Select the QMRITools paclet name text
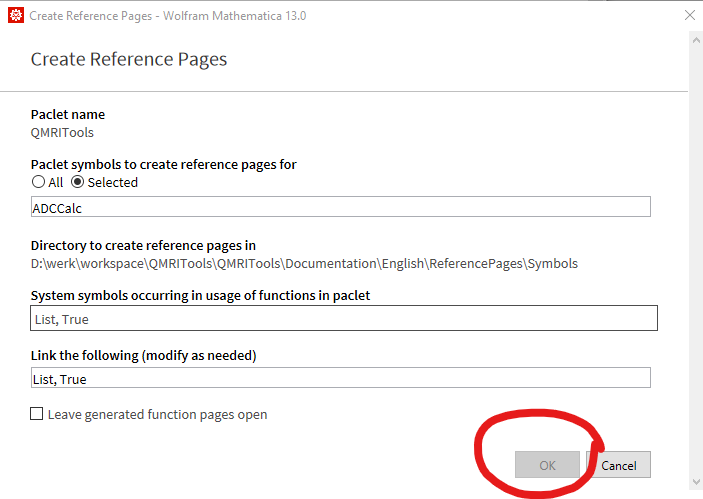This screenshot has width=703, height=499. click(62, 133)
